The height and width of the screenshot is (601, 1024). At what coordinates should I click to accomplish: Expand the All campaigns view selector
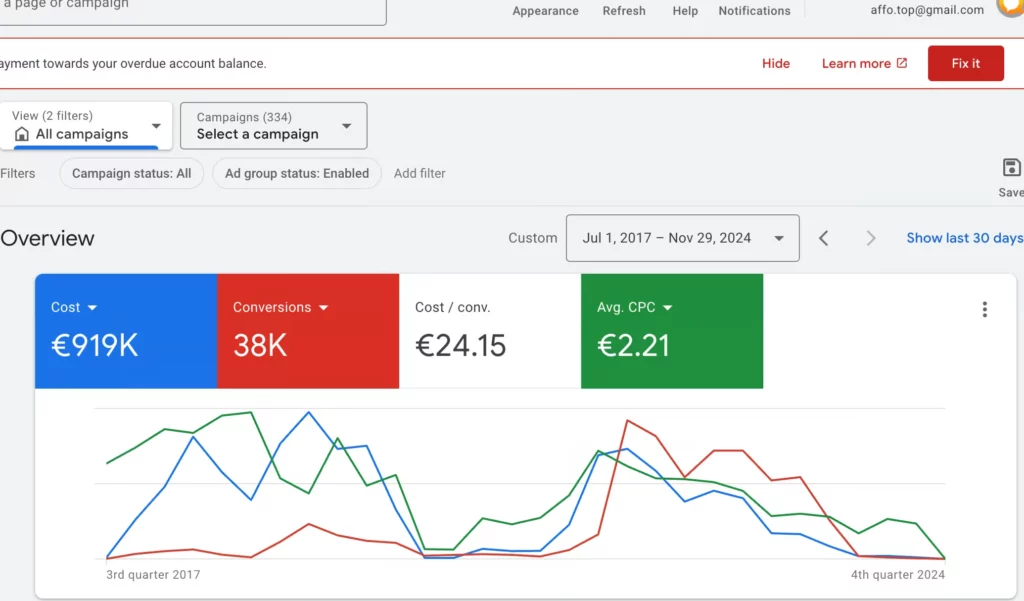click(x=86, y=125)
